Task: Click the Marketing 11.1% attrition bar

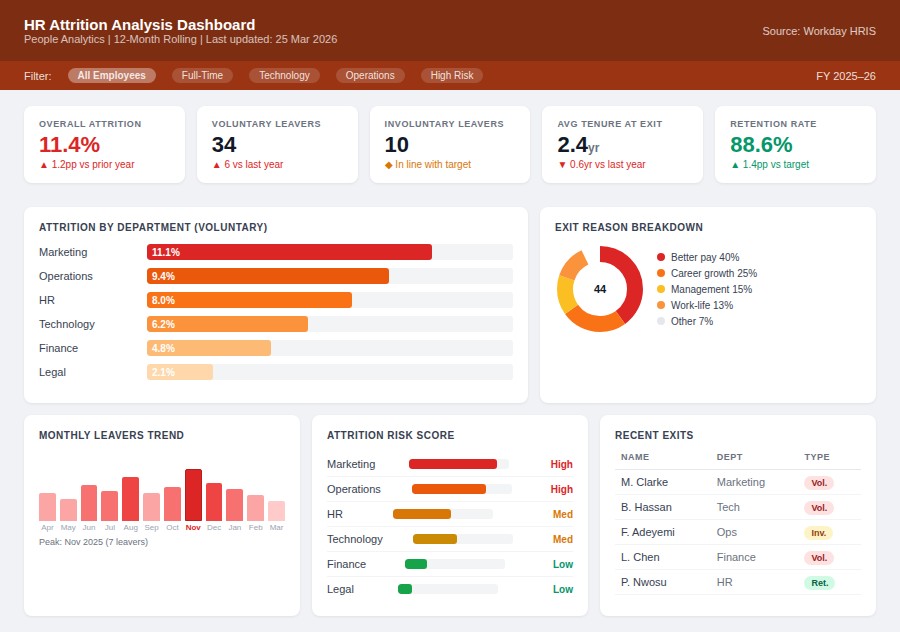Action: pos(289,252)
